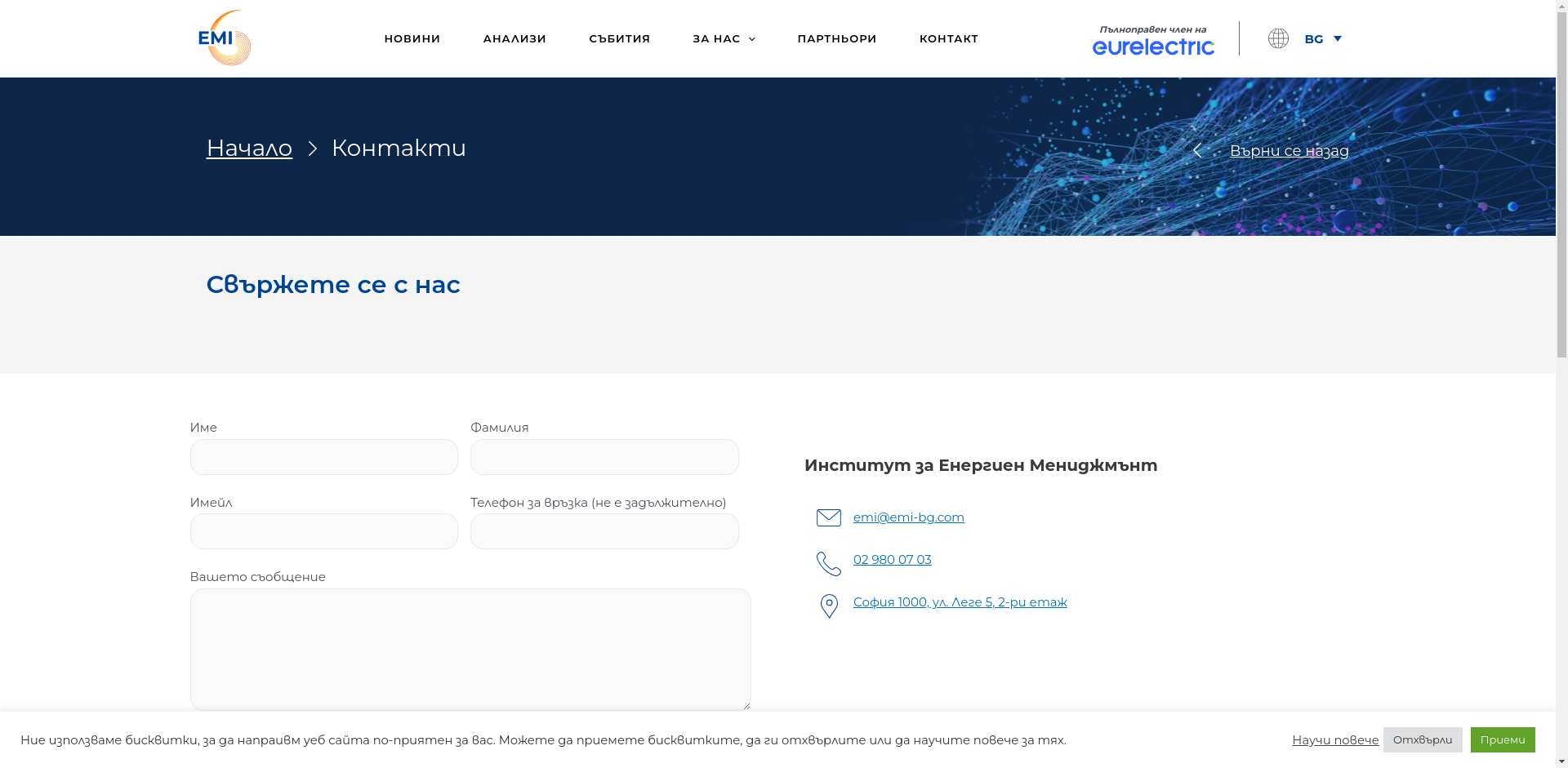Click the eurelectric logo
This screenshot has height=768, width=1568.
(1153, 47)
